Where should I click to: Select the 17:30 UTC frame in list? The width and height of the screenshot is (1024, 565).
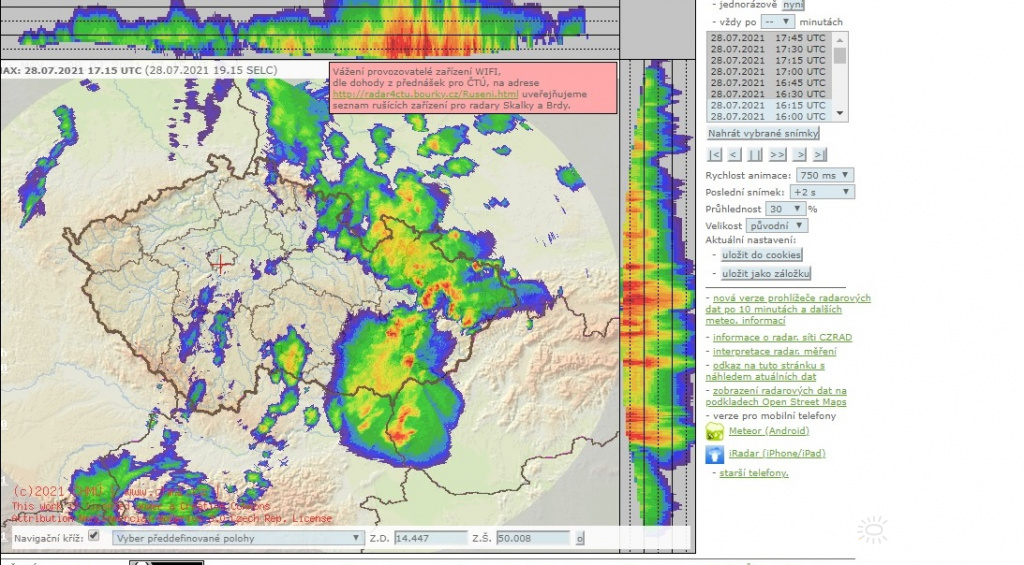pos(769,49)
